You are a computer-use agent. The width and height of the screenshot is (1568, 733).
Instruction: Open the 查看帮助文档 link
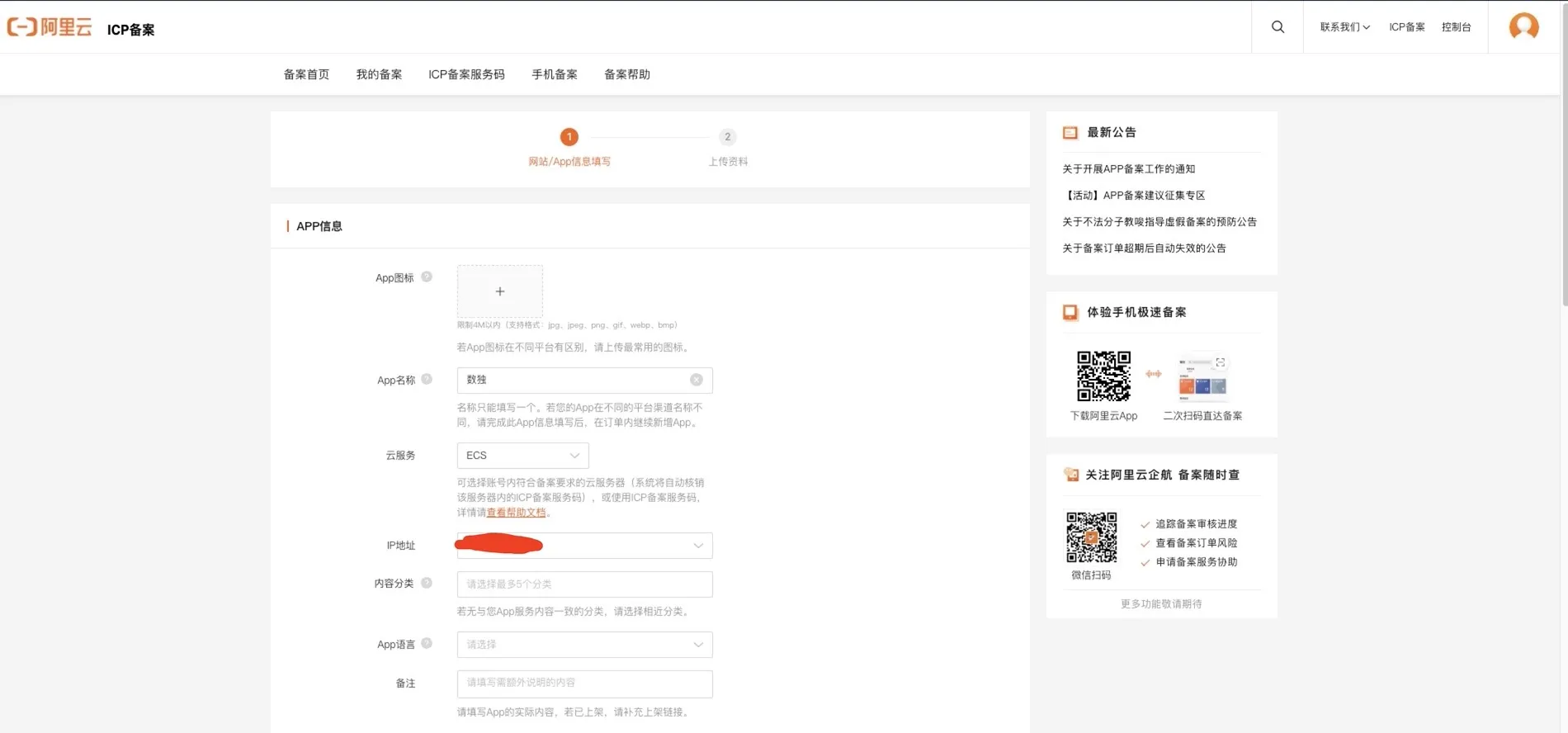516,513
